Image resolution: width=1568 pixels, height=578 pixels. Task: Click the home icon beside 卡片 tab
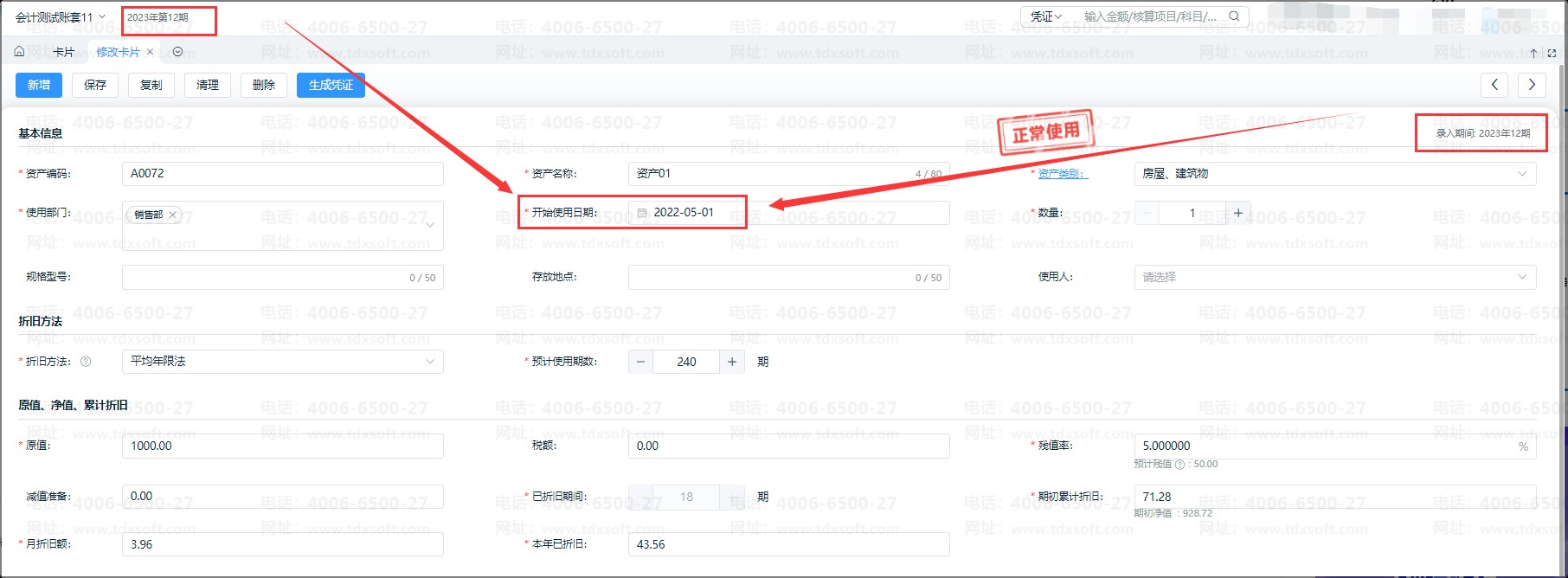pos(19,52)
